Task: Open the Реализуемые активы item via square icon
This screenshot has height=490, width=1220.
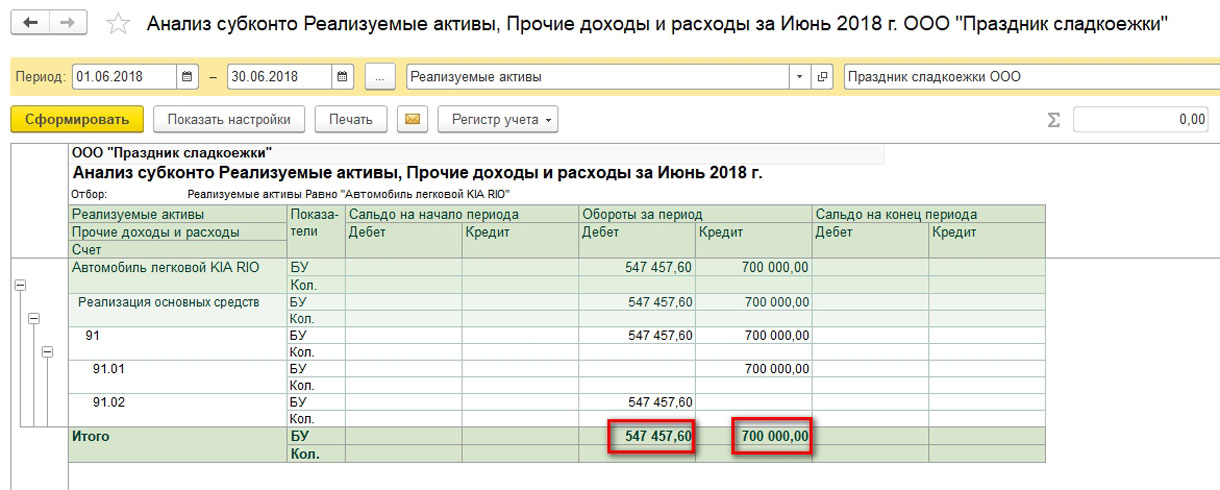Action: (824, 76)
